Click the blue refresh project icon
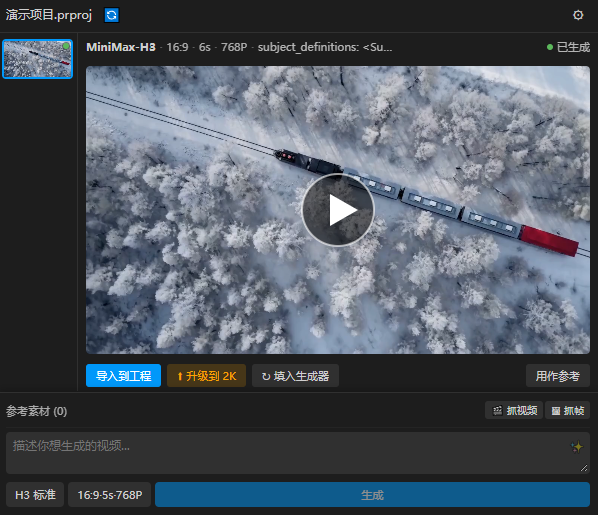This screenshot has width=598, height=515. [x=111, y=15]
